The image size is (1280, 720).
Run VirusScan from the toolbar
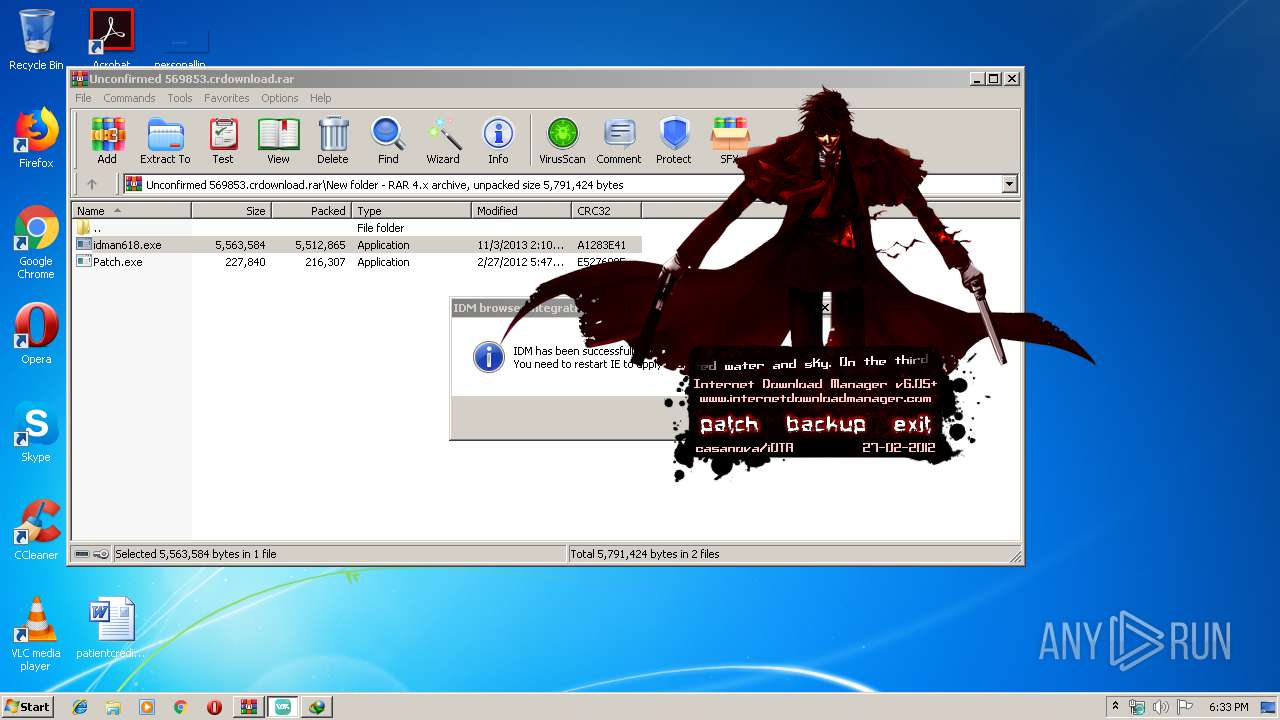[x=562, y=140]
